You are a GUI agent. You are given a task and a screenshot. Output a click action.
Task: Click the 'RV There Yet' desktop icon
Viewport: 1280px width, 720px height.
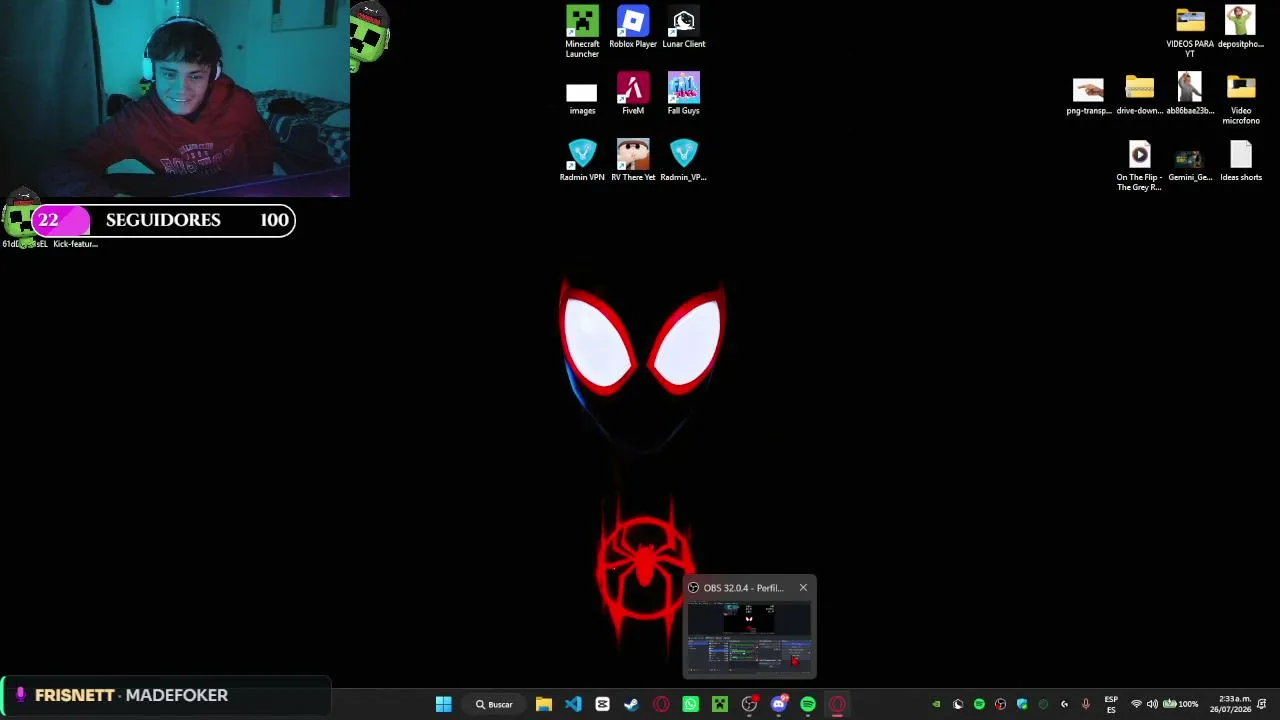point(633,160)
